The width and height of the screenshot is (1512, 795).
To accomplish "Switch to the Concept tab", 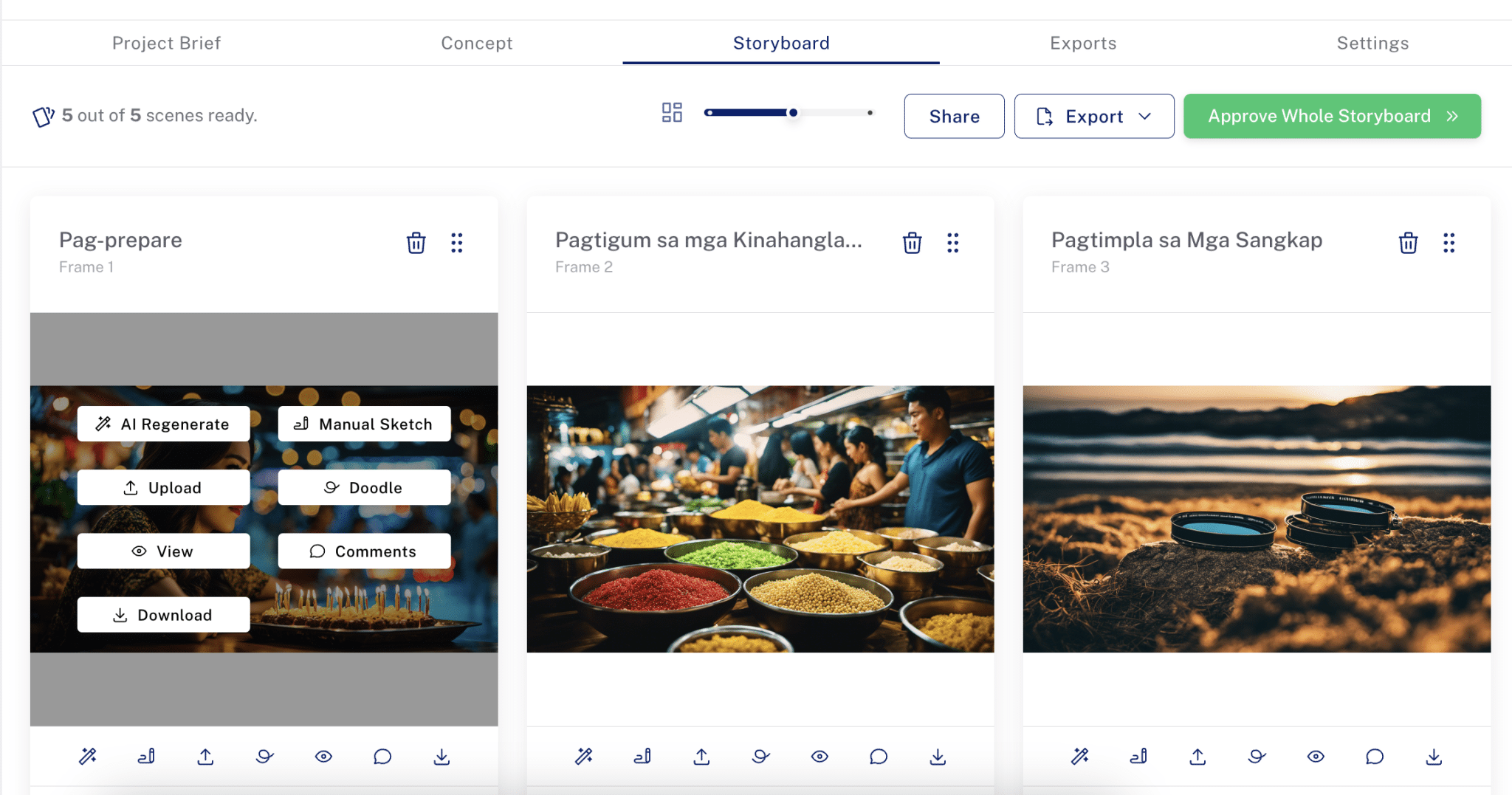I will [476, 43].
